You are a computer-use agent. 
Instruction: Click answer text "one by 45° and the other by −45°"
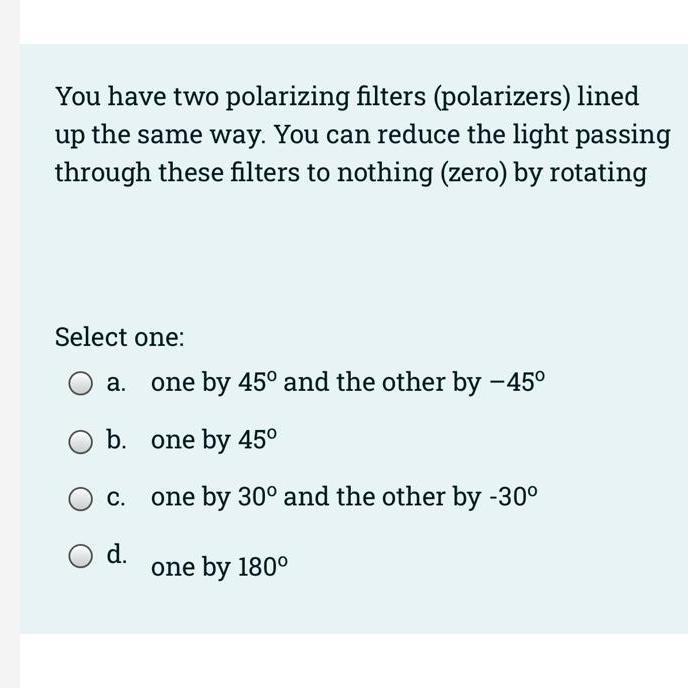tap(350, 382)
